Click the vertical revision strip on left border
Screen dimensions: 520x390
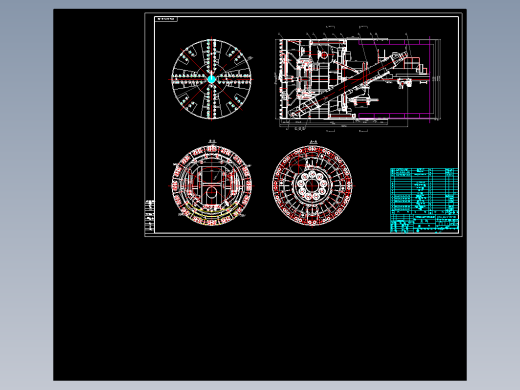tap(150, 216)
